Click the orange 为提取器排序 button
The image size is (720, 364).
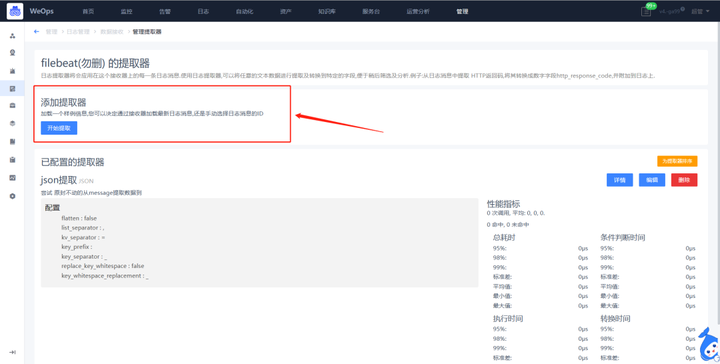tap(677, 161)
